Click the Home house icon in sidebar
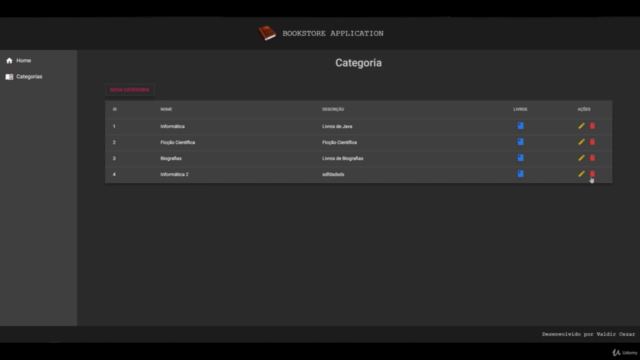 [x=9, y=60]
